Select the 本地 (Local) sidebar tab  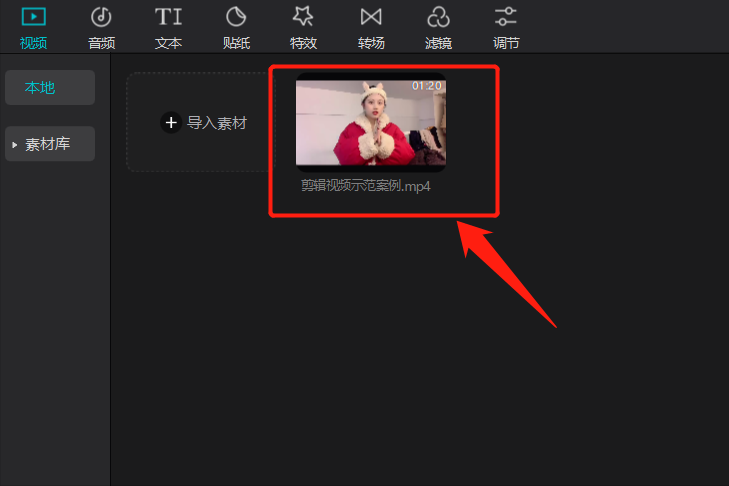click(x=50, y=87)
